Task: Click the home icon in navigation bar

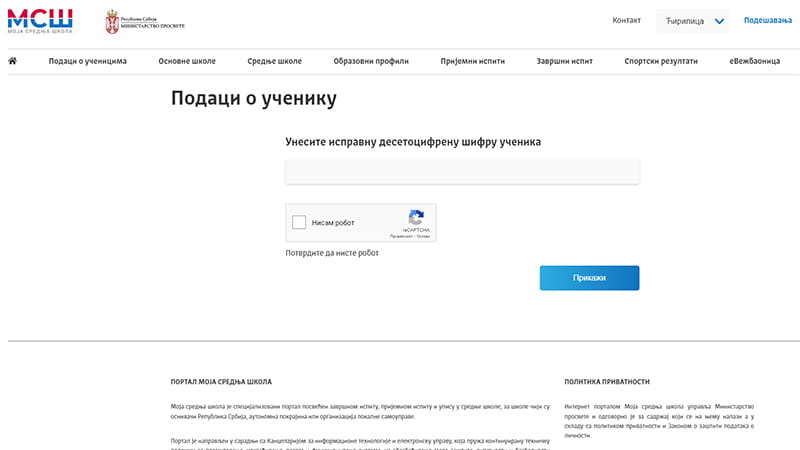Action: coord(13,61)
